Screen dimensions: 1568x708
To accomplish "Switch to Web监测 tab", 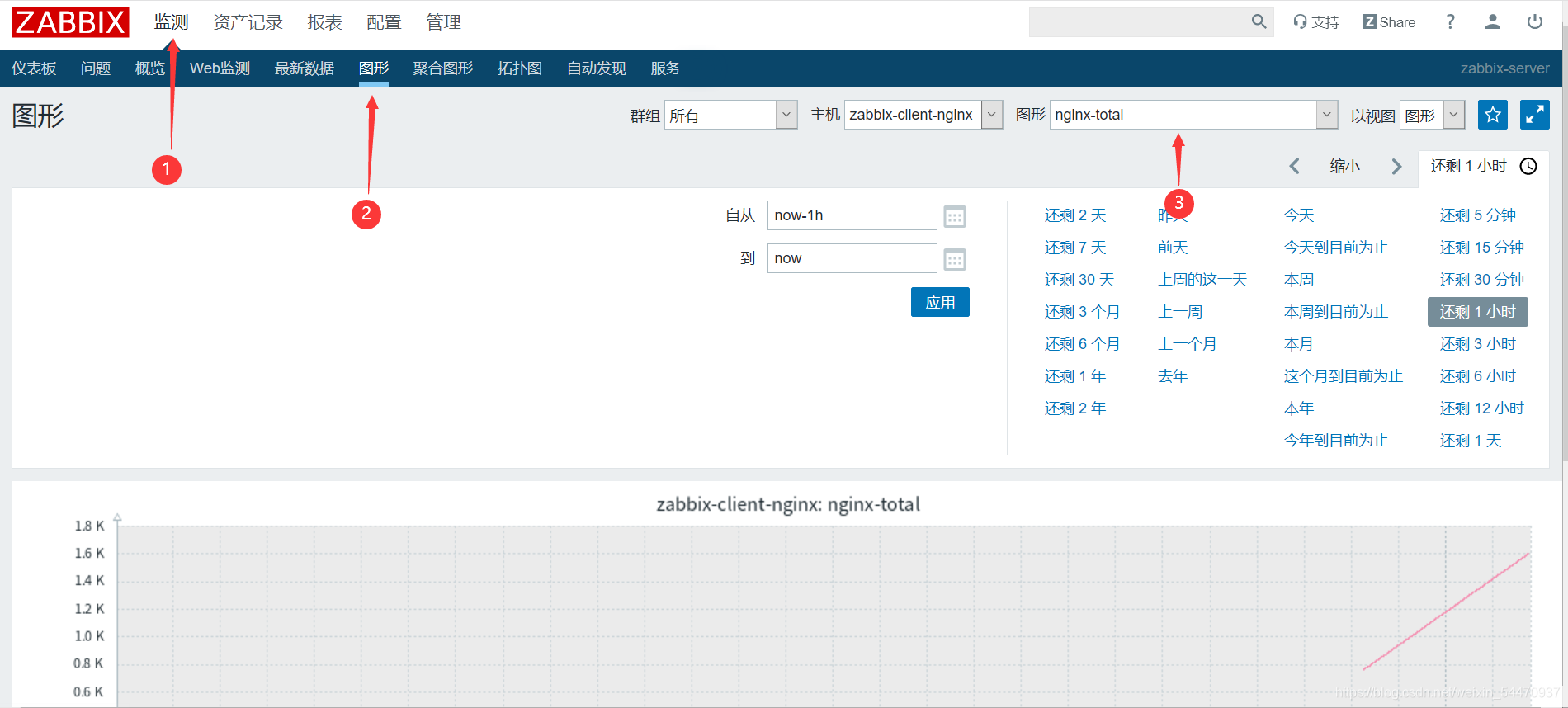I will click(x=220, y=68).
